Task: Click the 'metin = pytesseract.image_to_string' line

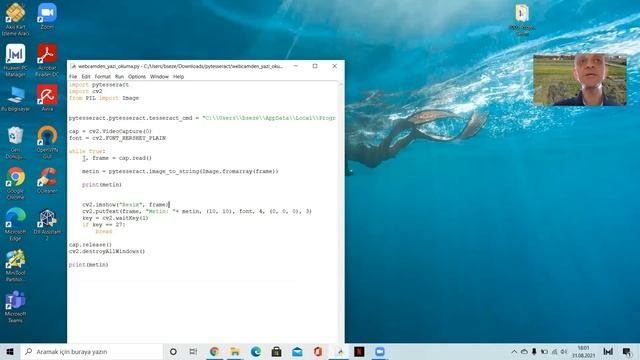Action: coord(180,171)
